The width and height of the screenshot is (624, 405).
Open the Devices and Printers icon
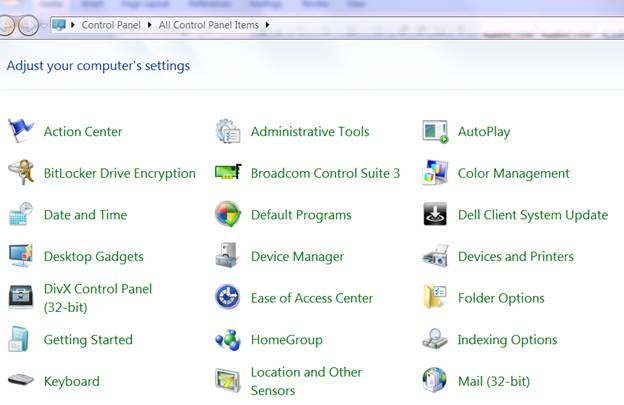click(x=435, y=256)
